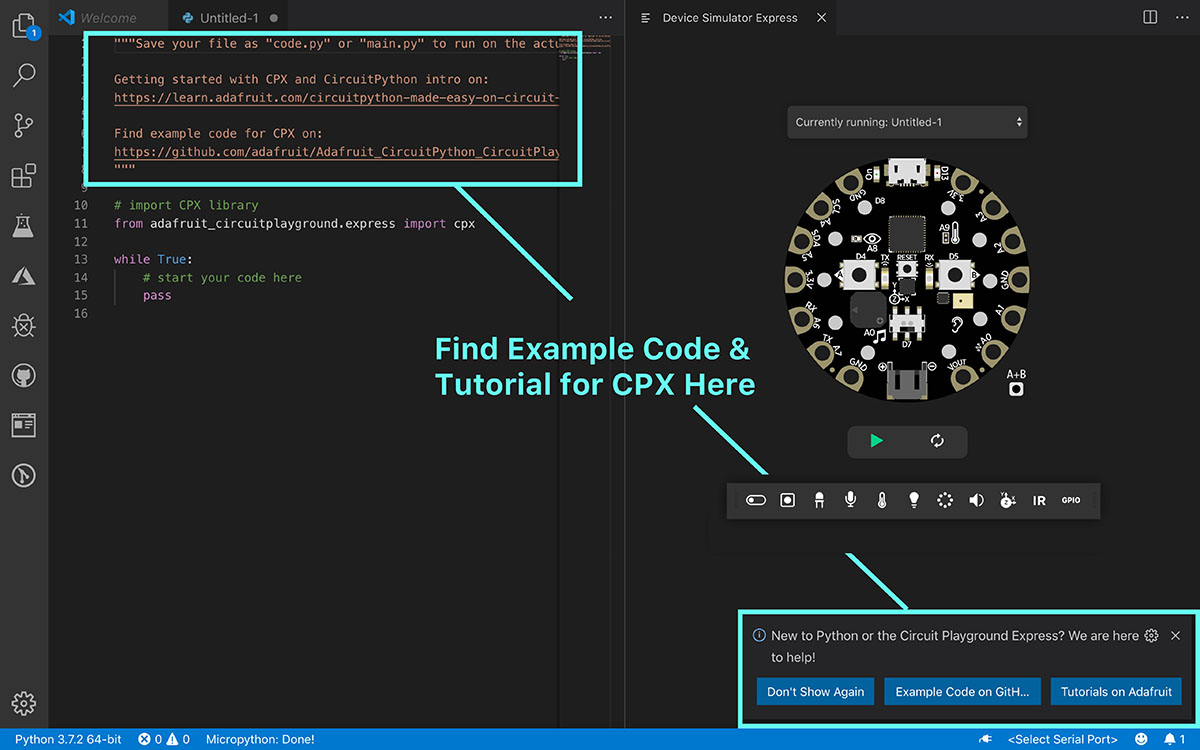Open the Select Serial Port picker

[x=1062, y=739]
